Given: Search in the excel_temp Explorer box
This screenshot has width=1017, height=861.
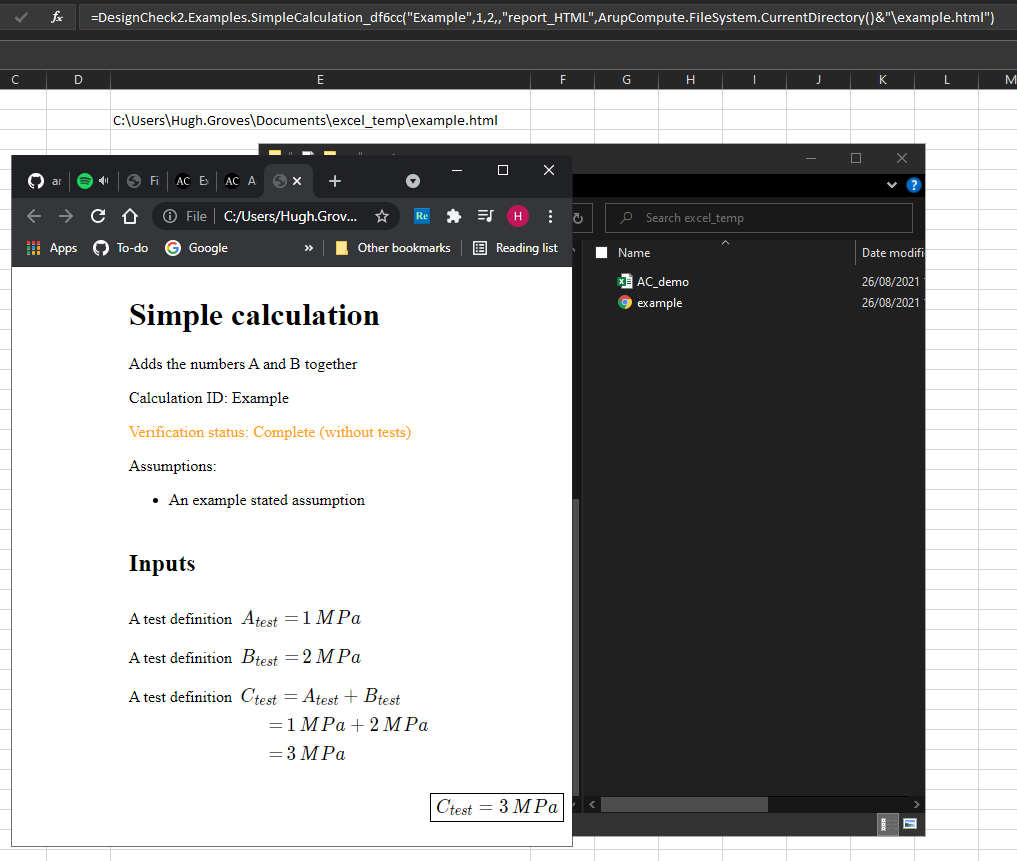Looking at the screenshot, I should point(759,218).
